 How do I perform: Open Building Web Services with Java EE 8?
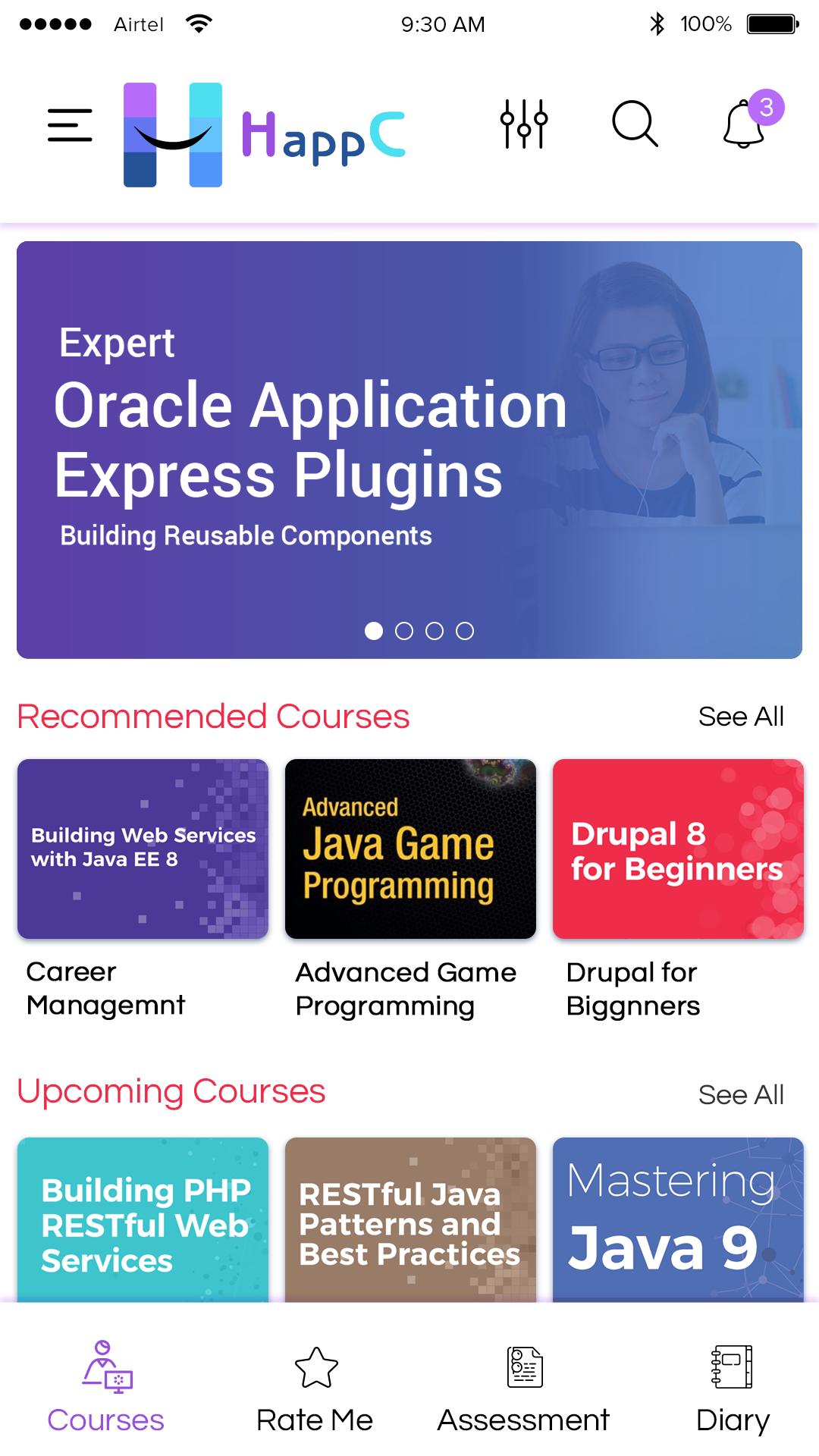[143, 849]
